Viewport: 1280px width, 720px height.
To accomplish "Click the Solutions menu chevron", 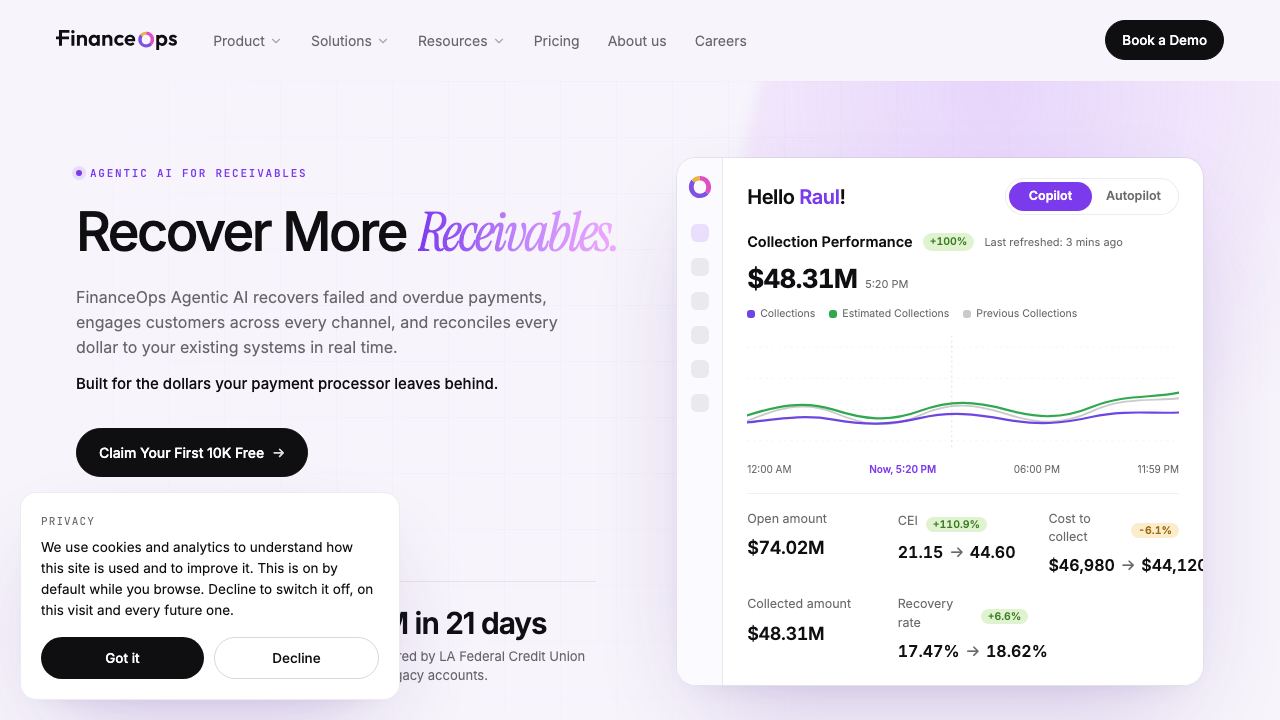I will click(382, 41).
